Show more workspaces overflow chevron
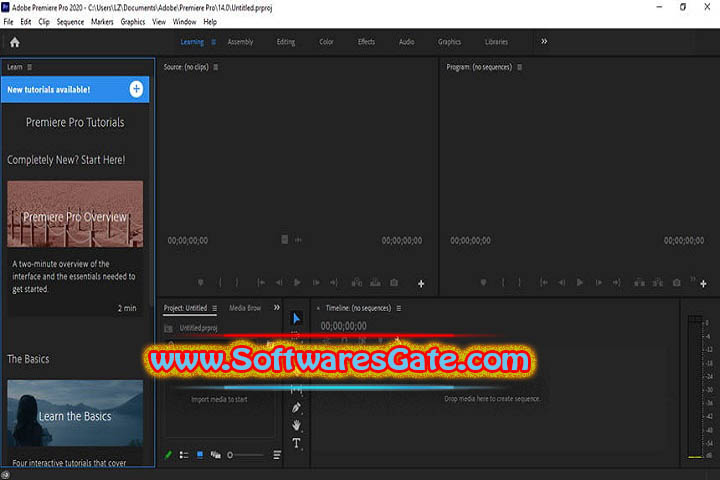 coord(544,41)
